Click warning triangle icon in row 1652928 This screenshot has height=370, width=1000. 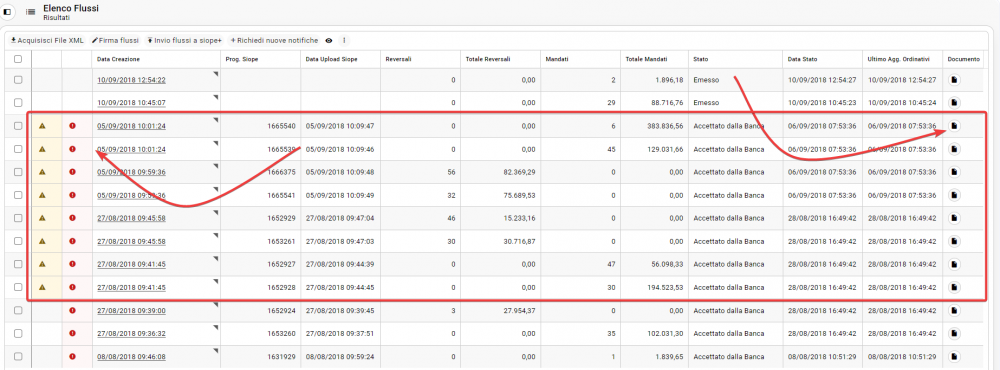[42, 287]
